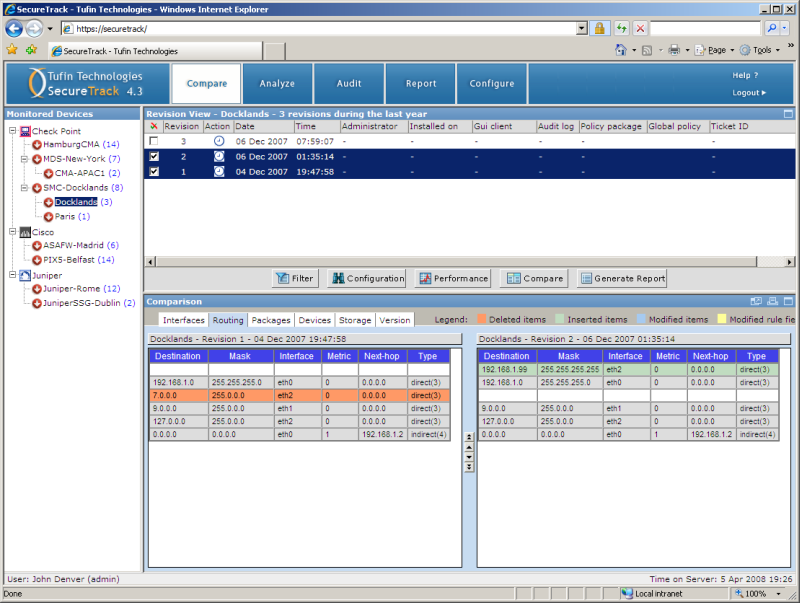The image size is (800, 603).
Task: Open the Report main tab
Action: [x=421, y=83]
